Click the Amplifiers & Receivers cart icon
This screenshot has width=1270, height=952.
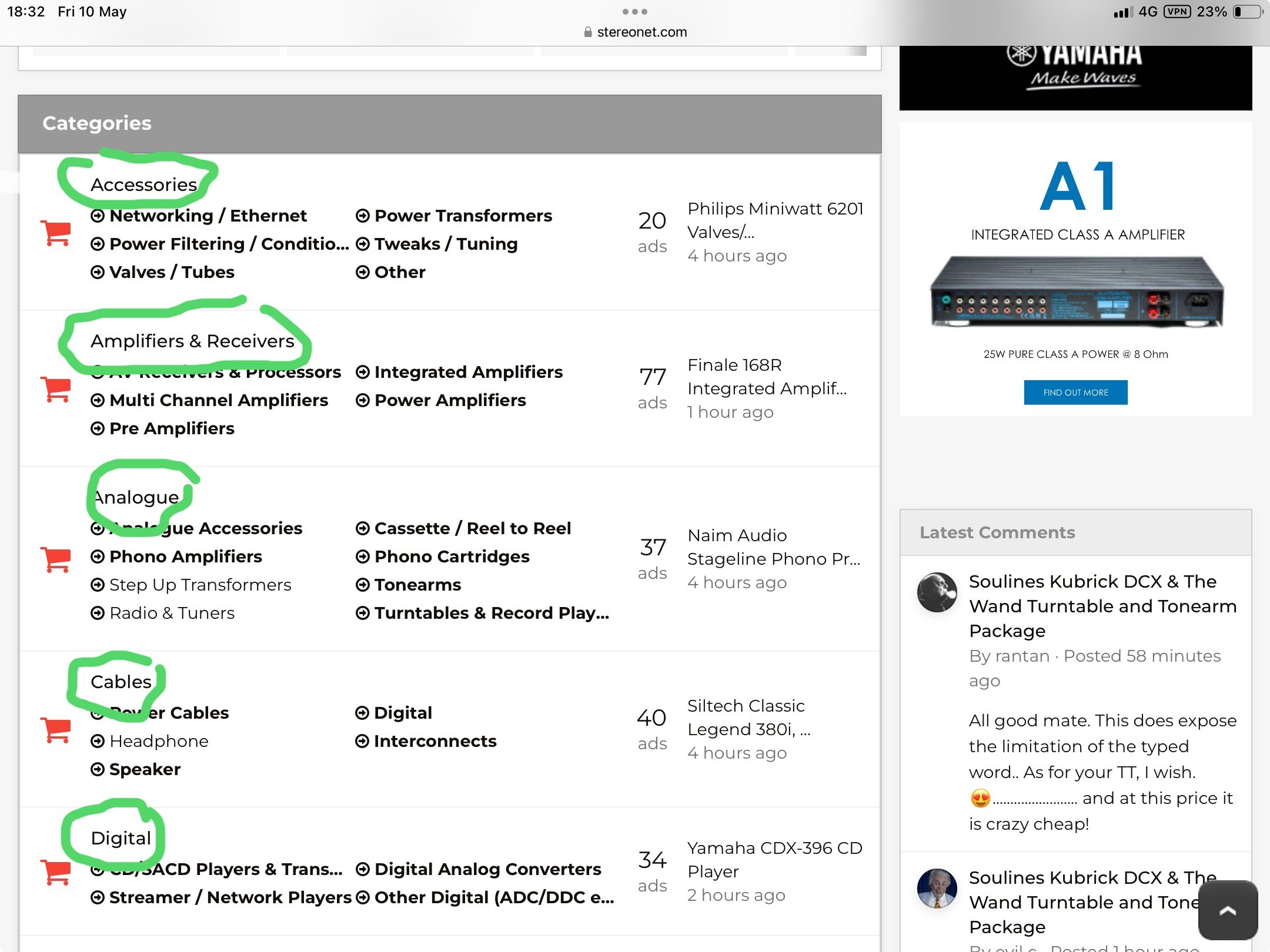pyautogui.click(x=56, y=390)
